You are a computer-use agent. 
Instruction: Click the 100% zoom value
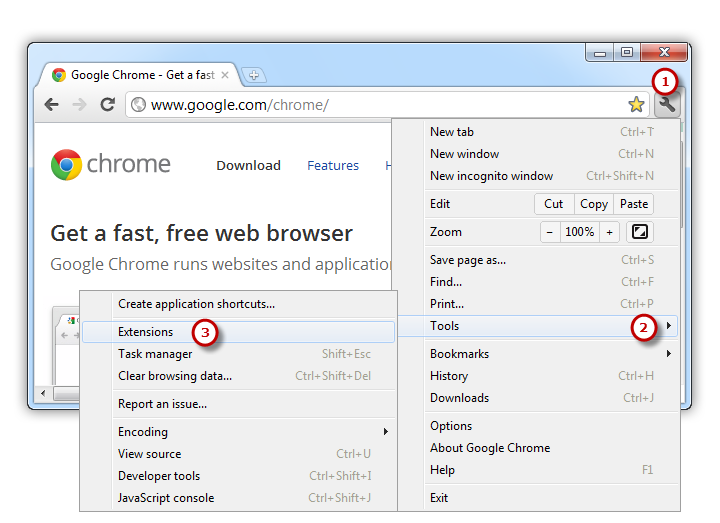click(x=579, y=232)
